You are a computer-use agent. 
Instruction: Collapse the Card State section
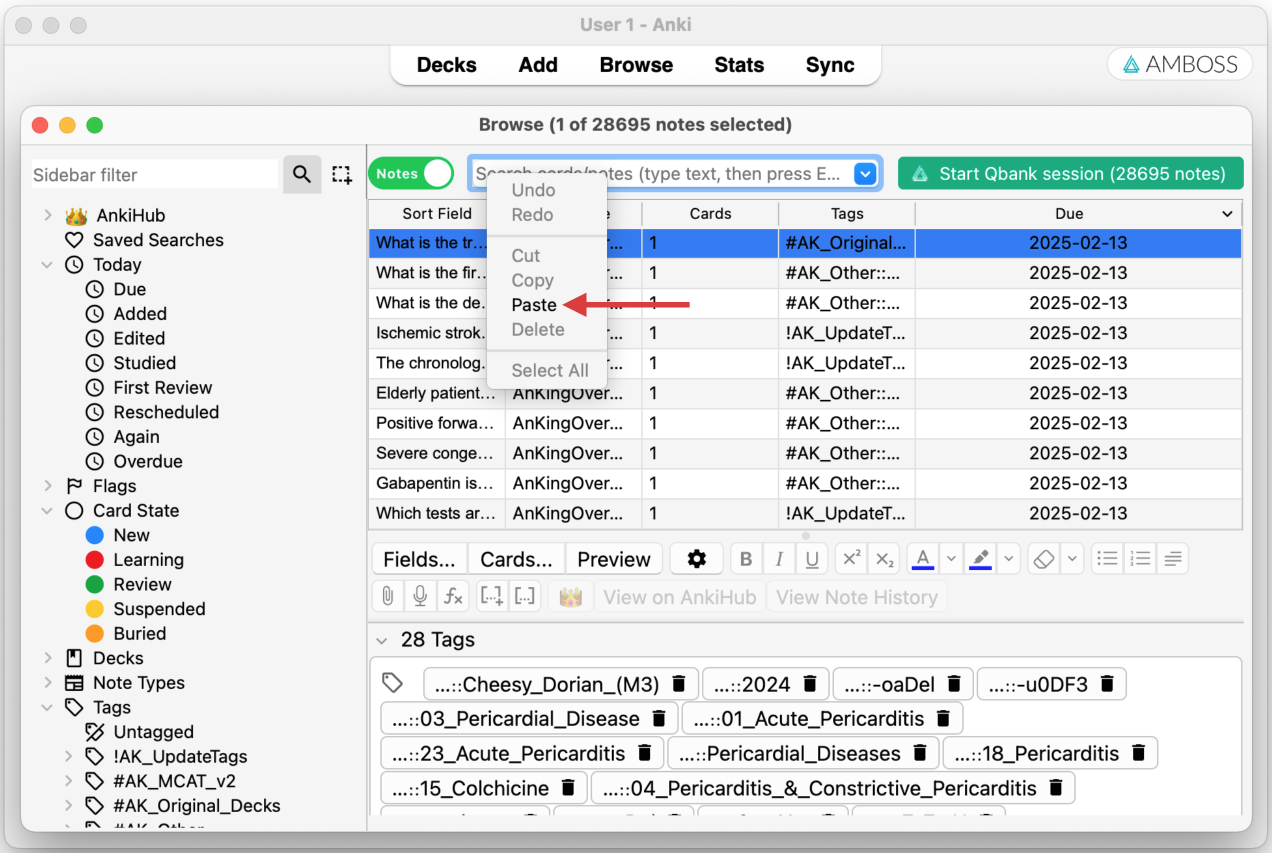pyautogui.click(x=48, y=511)
